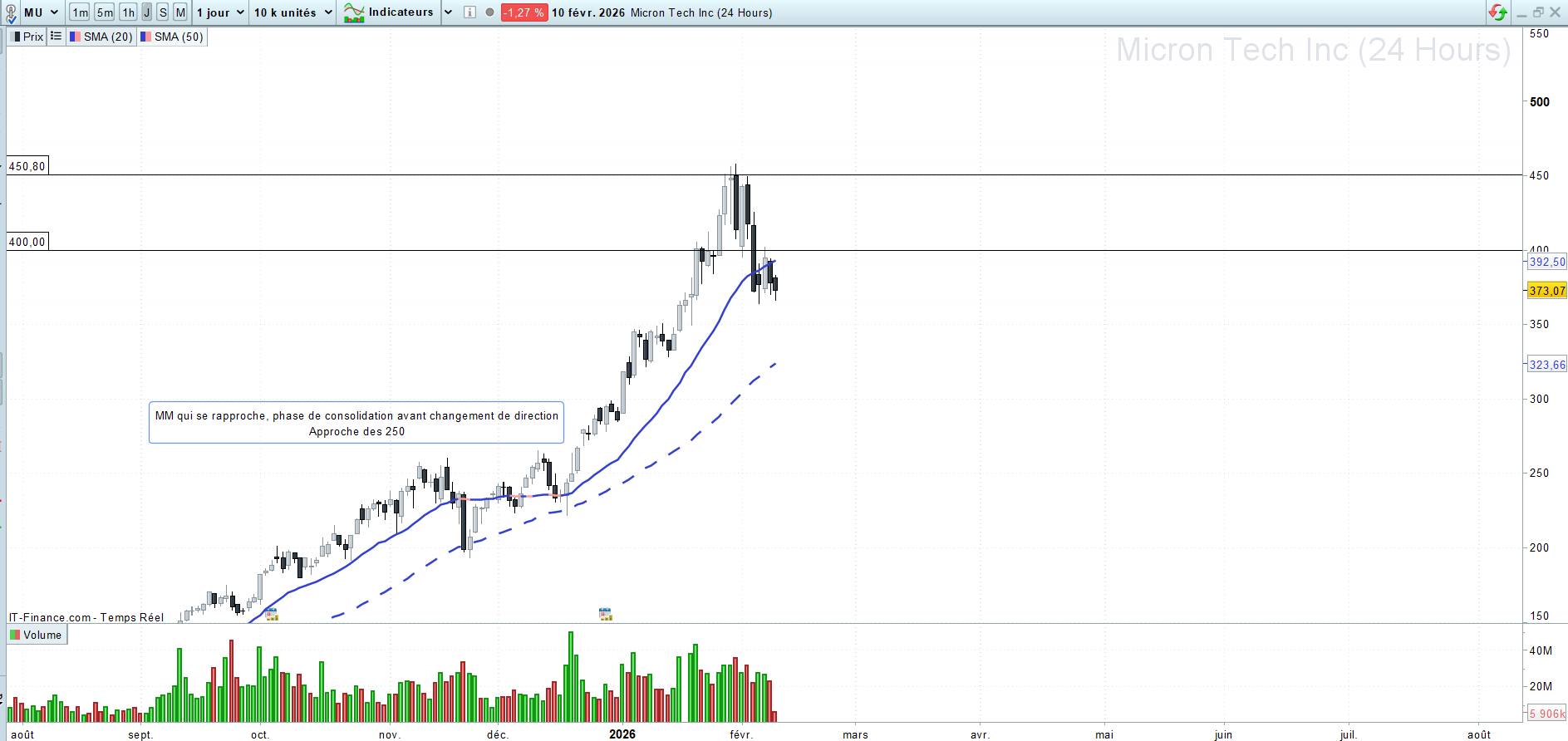Click the 500 price axis label
1568x741 pixels.
pyautogui.click(x=1540, y=102)
